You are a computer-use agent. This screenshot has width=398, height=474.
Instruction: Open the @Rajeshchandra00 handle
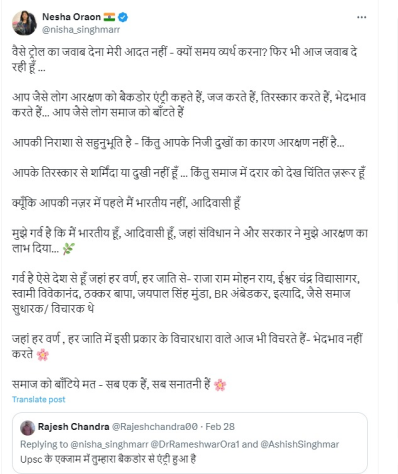155,427
